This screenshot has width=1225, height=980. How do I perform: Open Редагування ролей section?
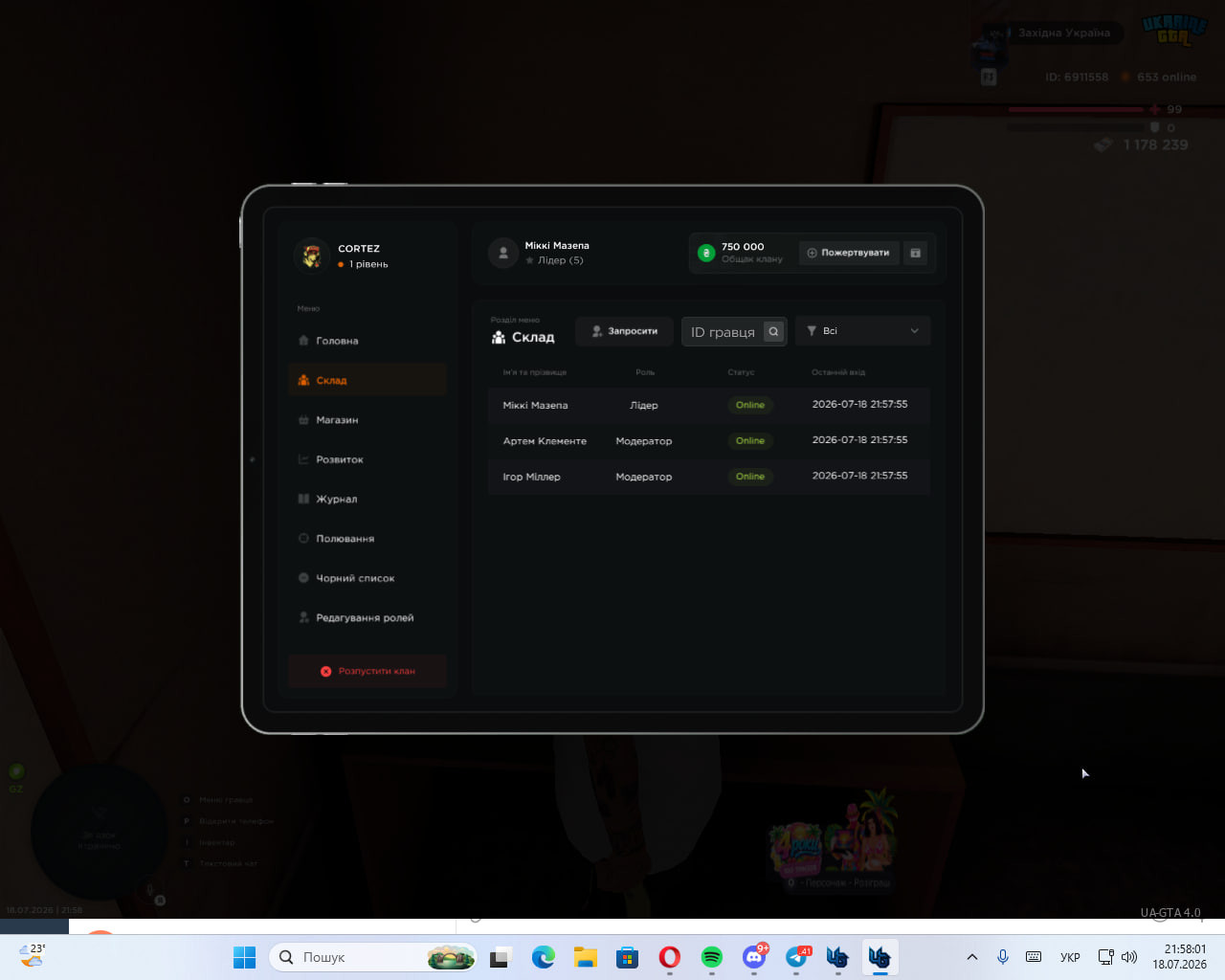[367, 617]
